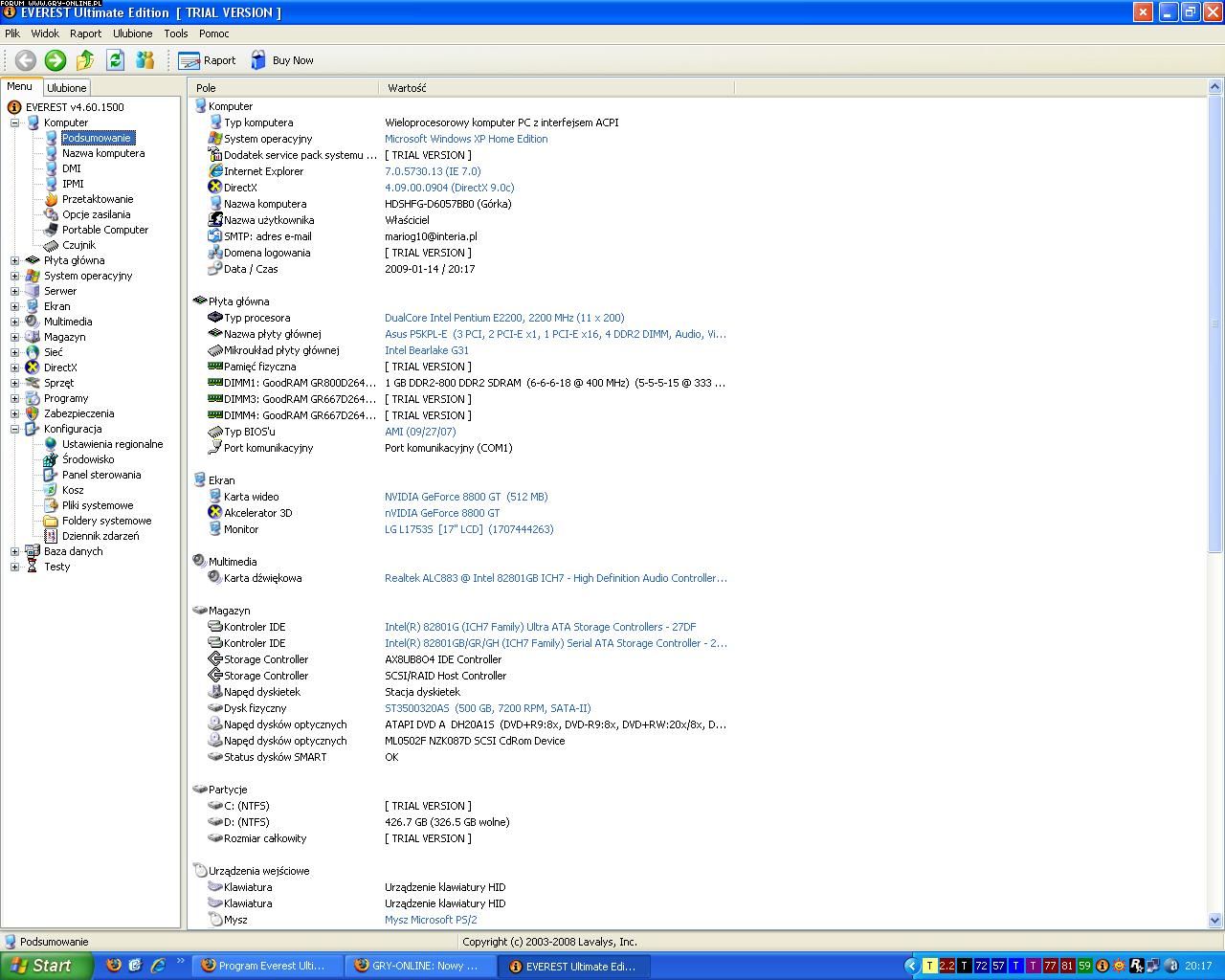Click the Refresh toolbar icon
Viewport: 1225px width, 980px height.
(115, 60)
